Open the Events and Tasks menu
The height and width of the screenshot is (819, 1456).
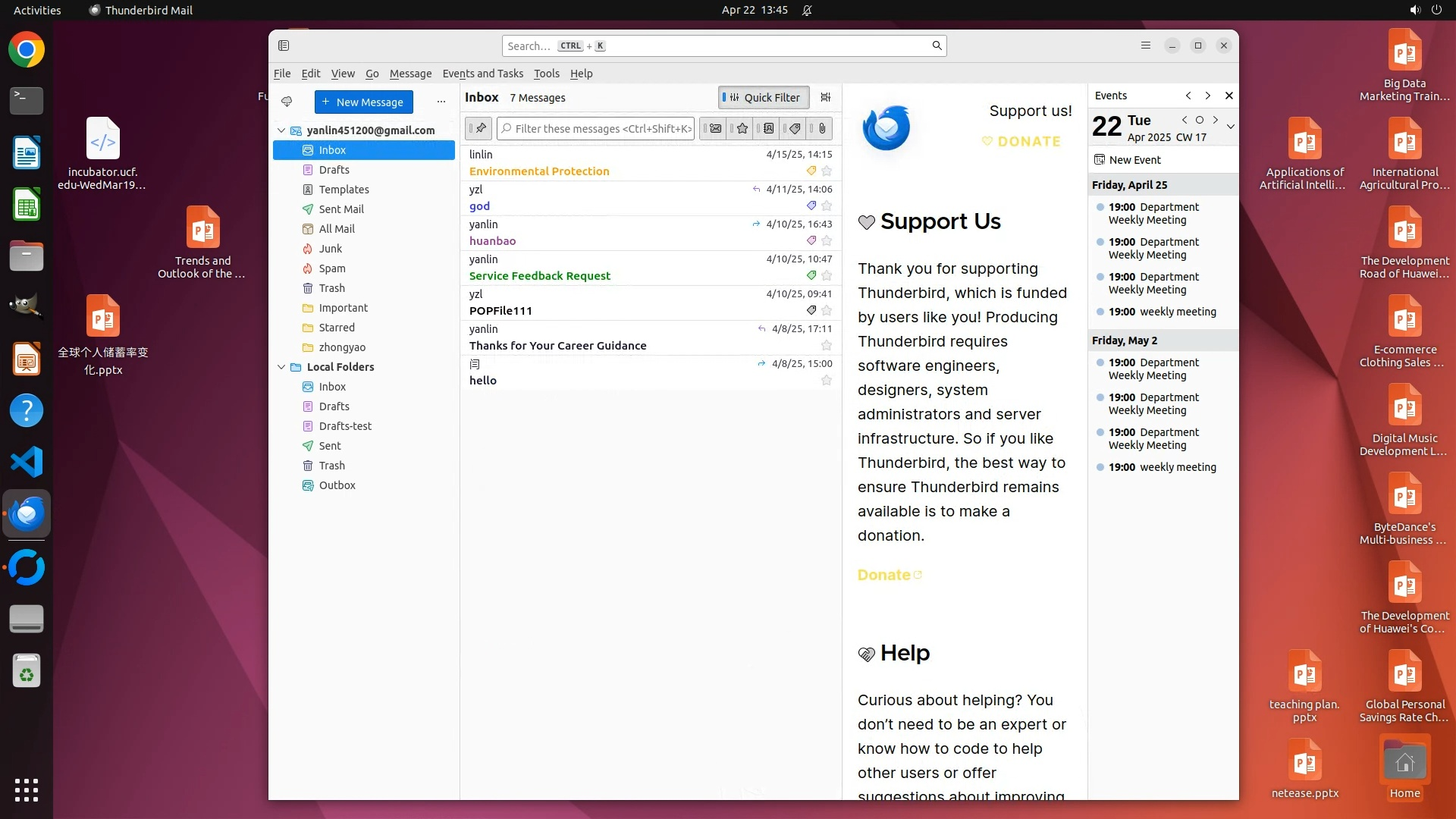(482, 74)
